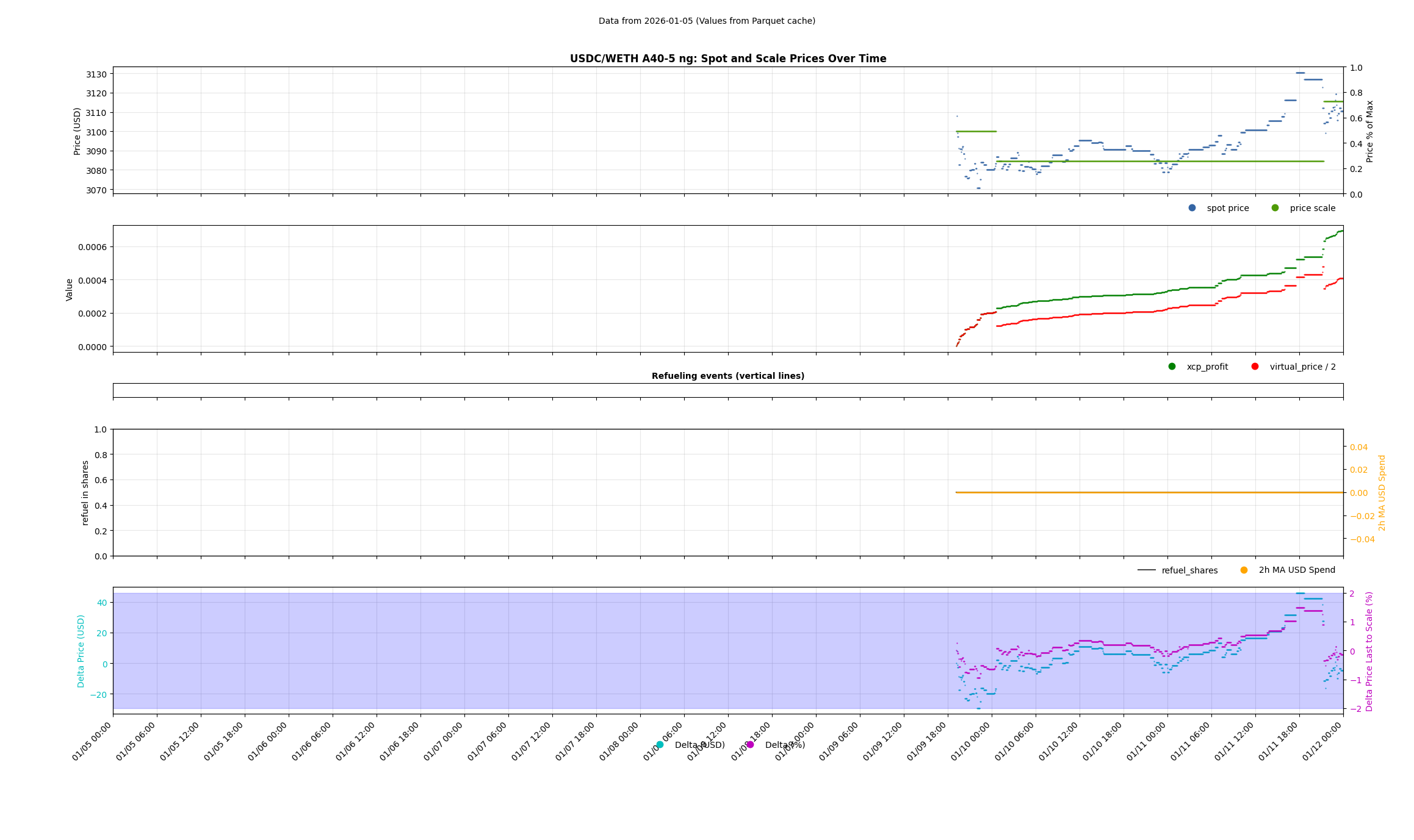Click the 01/12 00:00 x-axis tick label

click(x=1322, y=741)
